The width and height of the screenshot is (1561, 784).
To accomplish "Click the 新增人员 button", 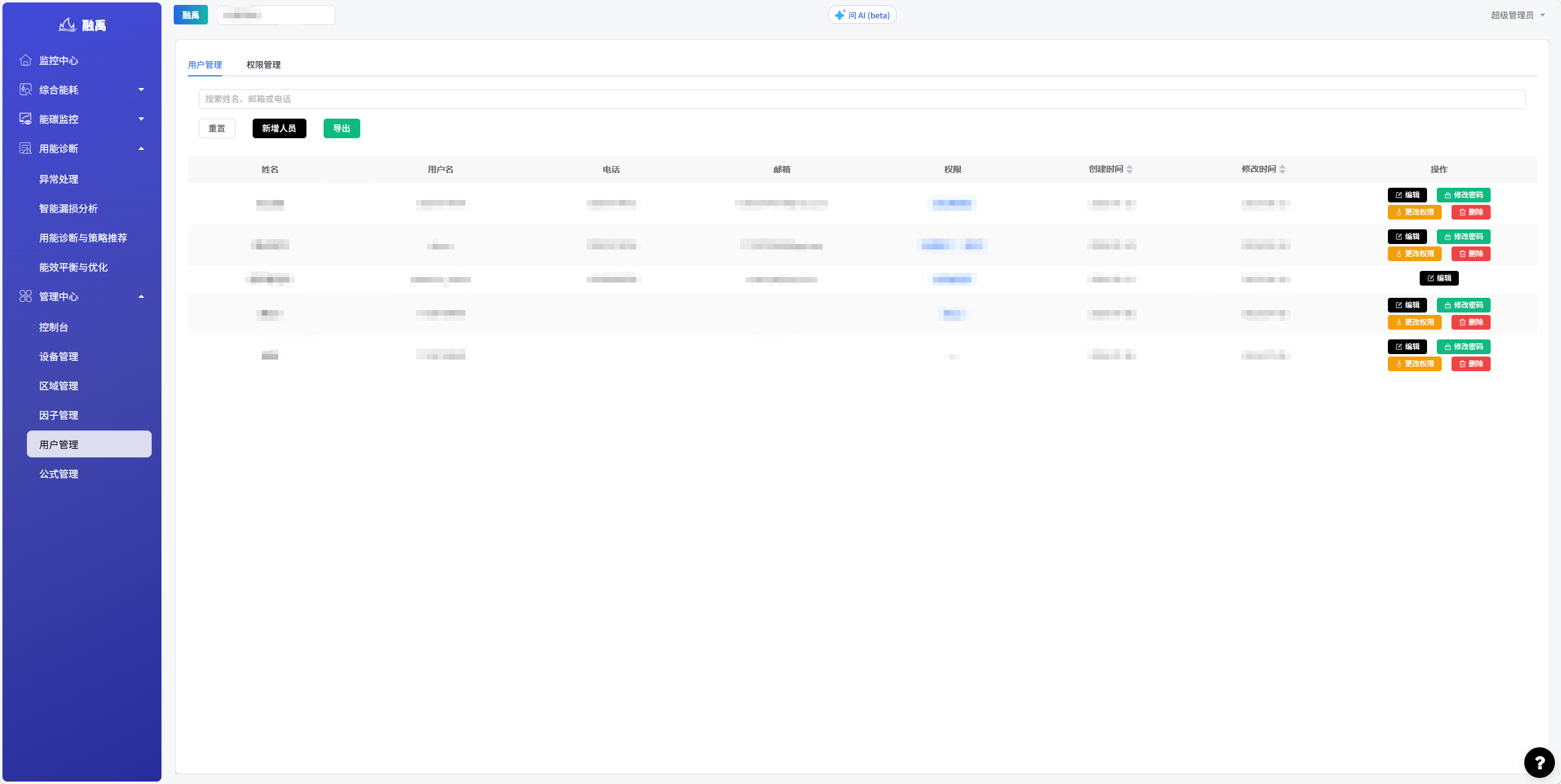I will coord(279,128).
